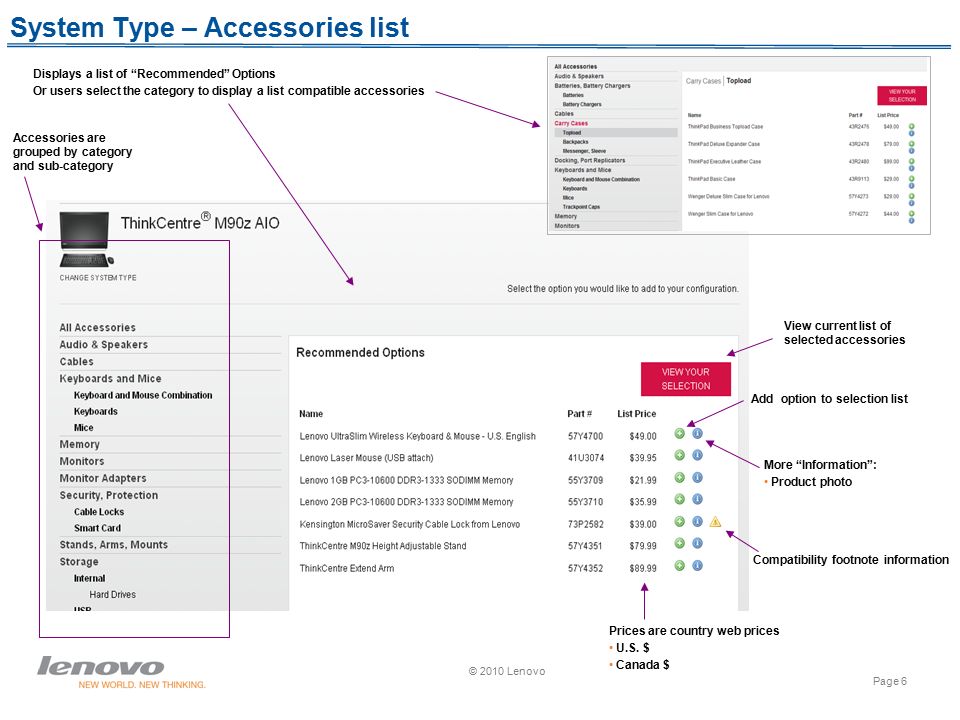Add ThinkPad Executive Leather Case in Carry Cases panel

912,161
